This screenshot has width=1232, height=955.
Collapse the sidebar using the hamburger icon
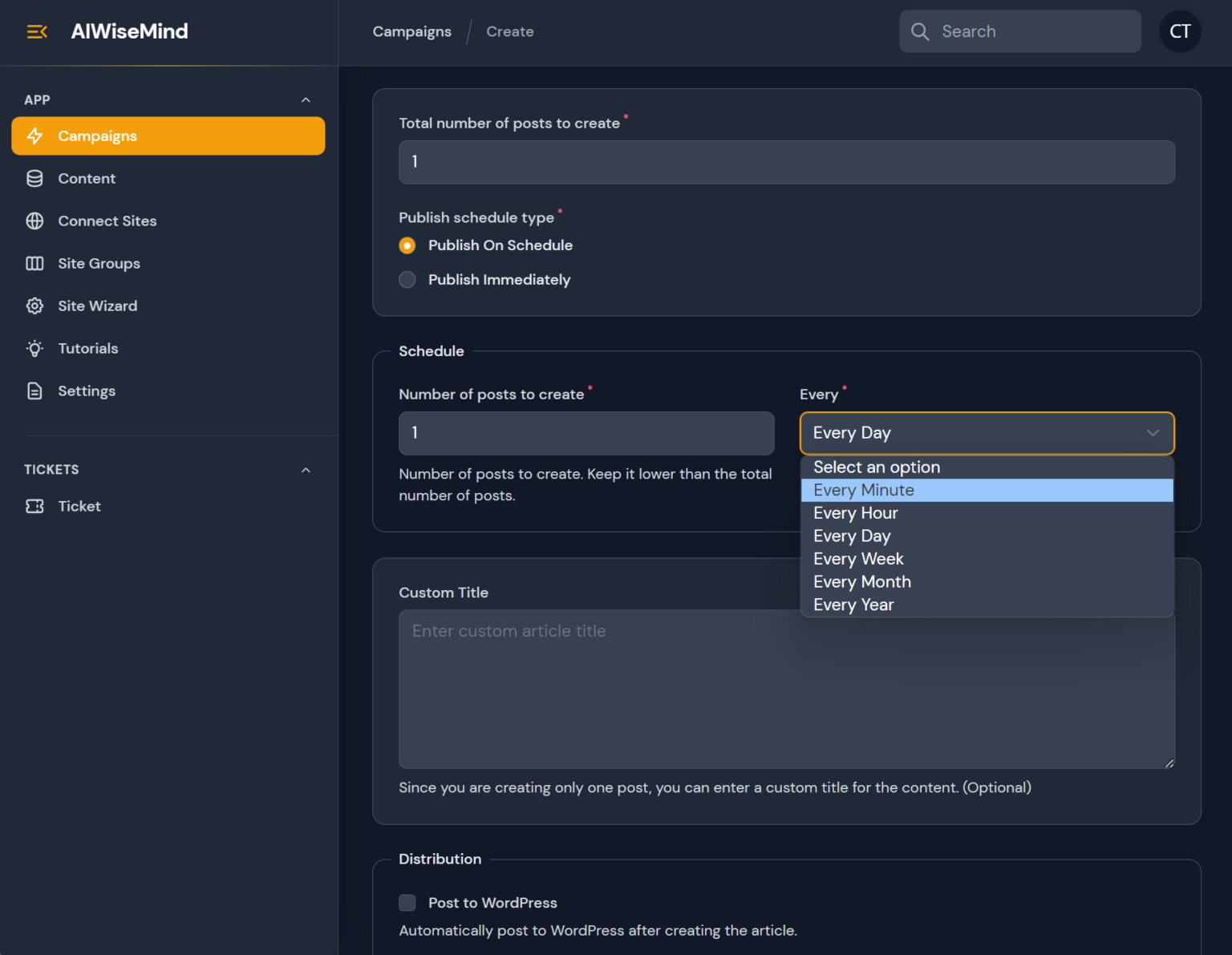(x=37, y=31)
